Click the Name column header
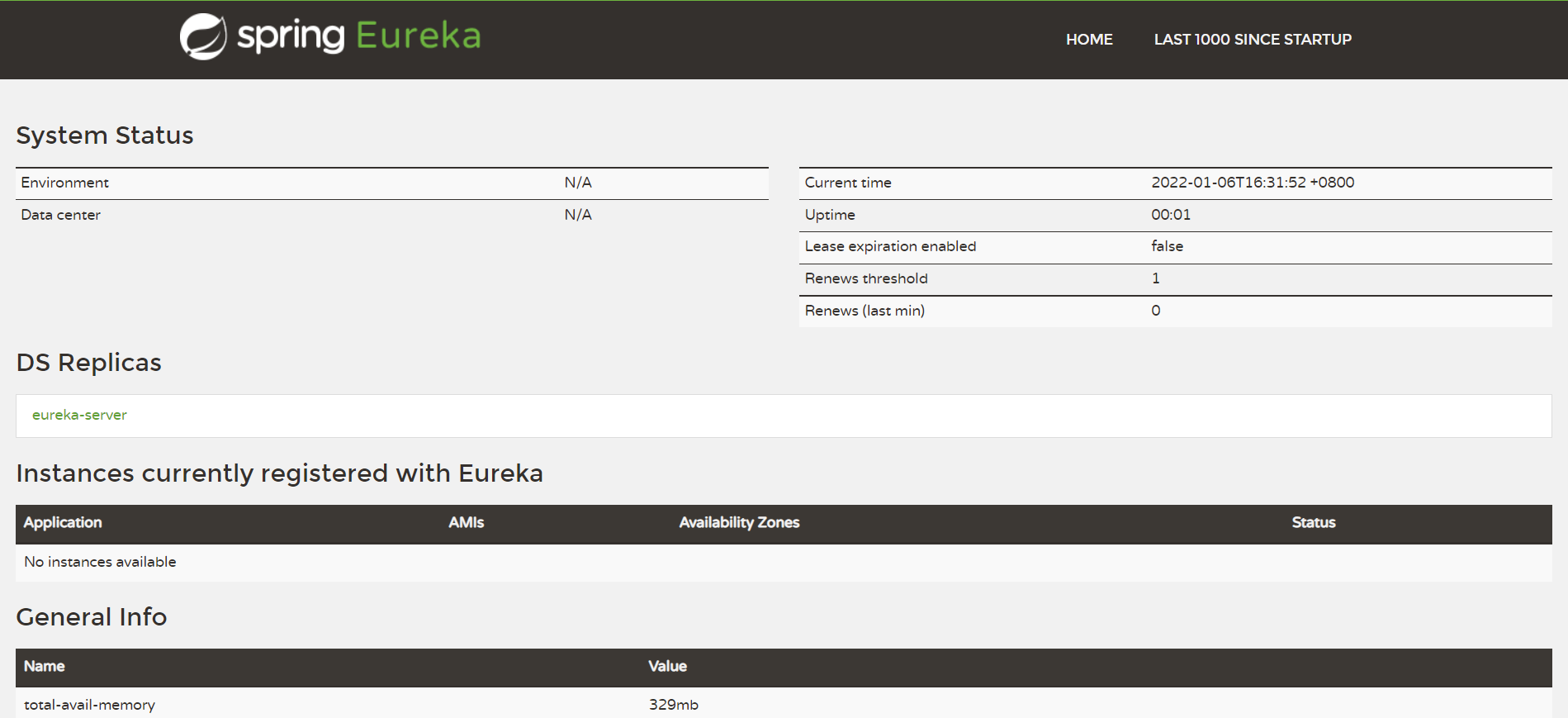The image size is (1568, 718). point(44,666)
